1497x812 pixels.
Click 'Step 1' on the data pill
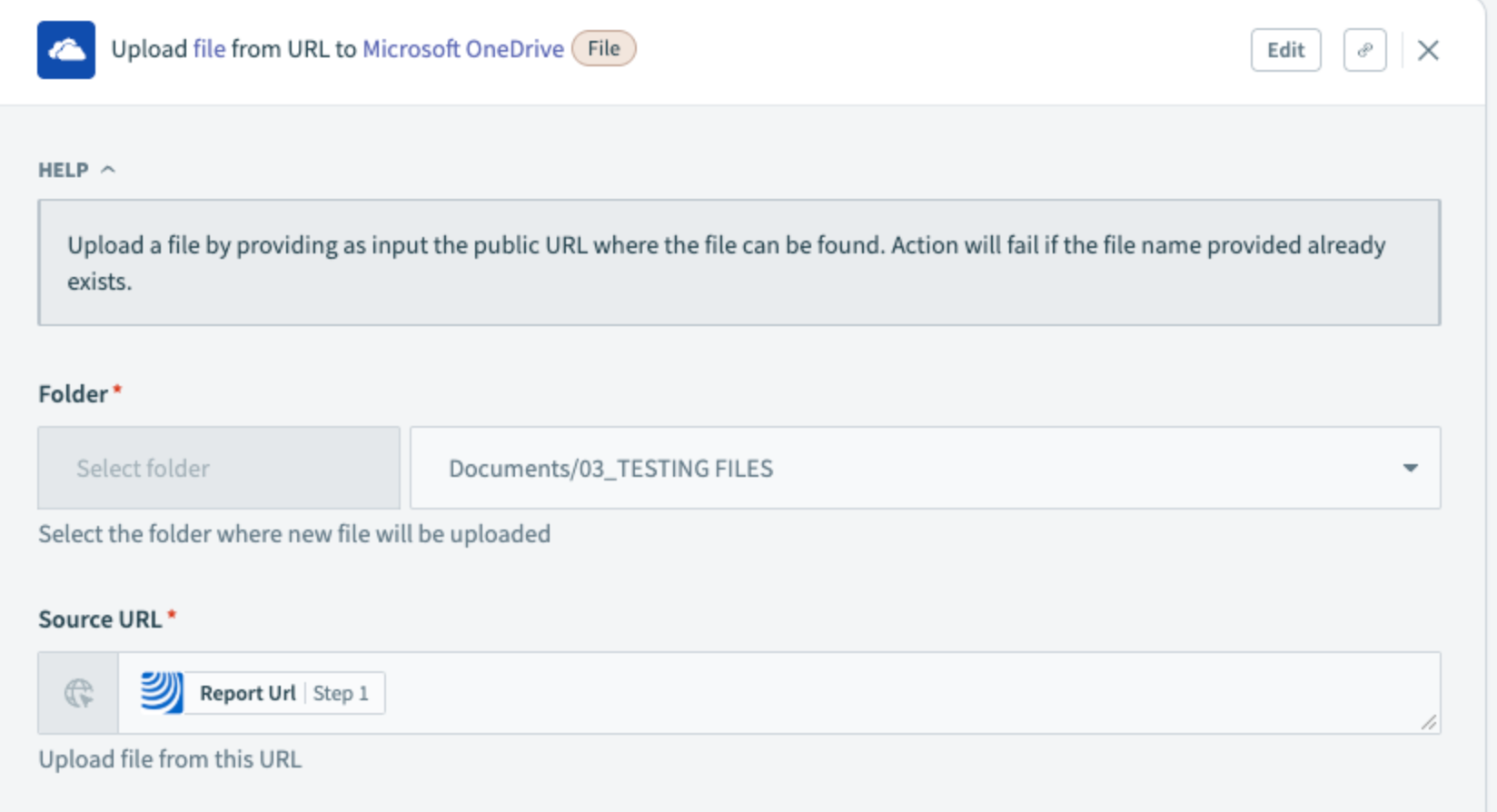[342, 693]
